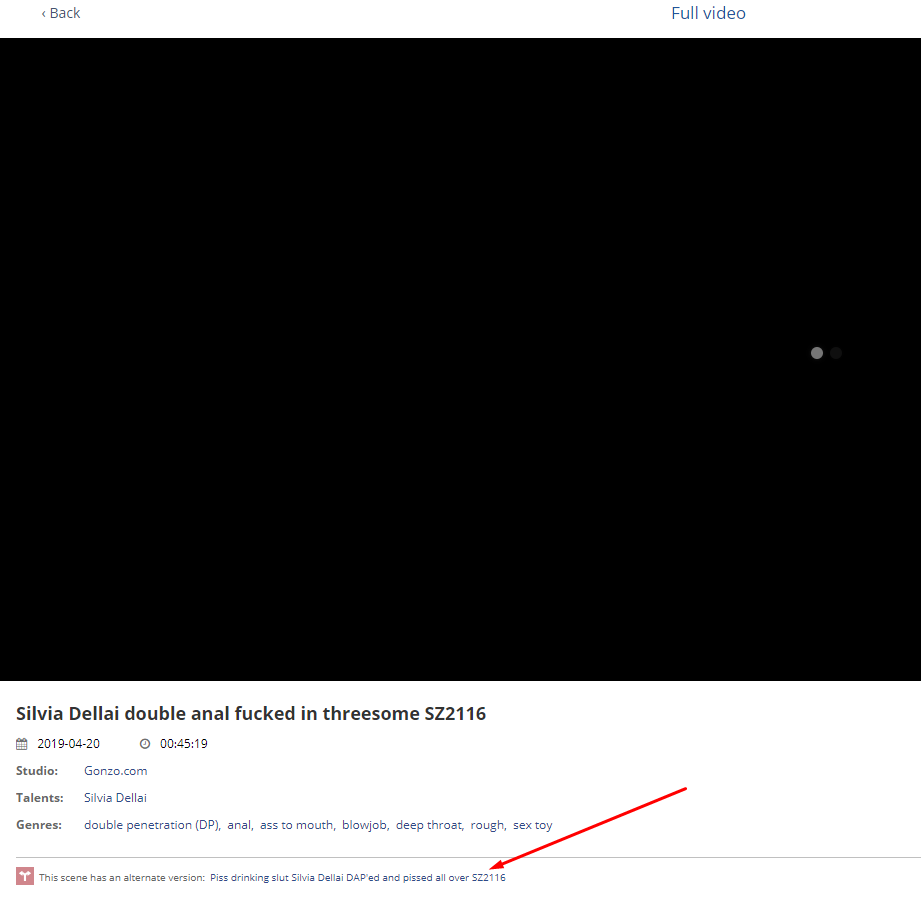Image resolution: width=921 pixels, height=910 pixels.
Task: Select the "anal" genre tag
Action: click(x=239, y=825)
